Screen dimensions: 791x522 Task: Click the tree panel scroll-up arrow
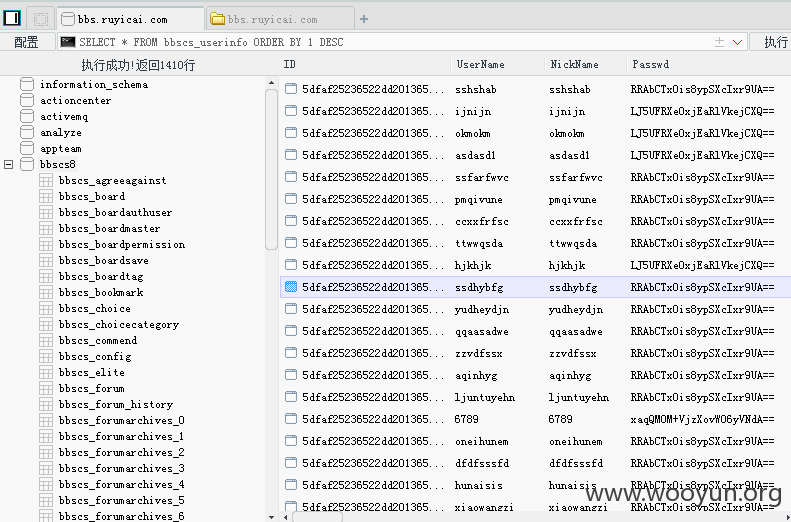pyautogui.click(x=271, y=83)
